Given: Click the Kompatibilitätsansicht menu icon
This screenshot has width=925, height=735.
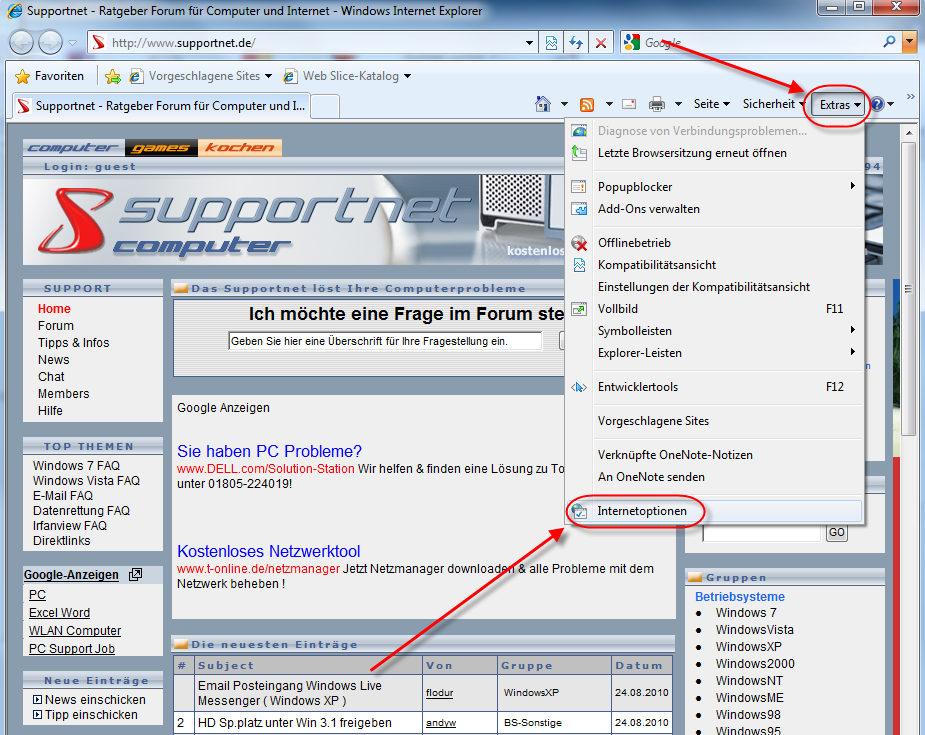Looking at the screenshot, I should pyautogui.click(x=579, y=265).
